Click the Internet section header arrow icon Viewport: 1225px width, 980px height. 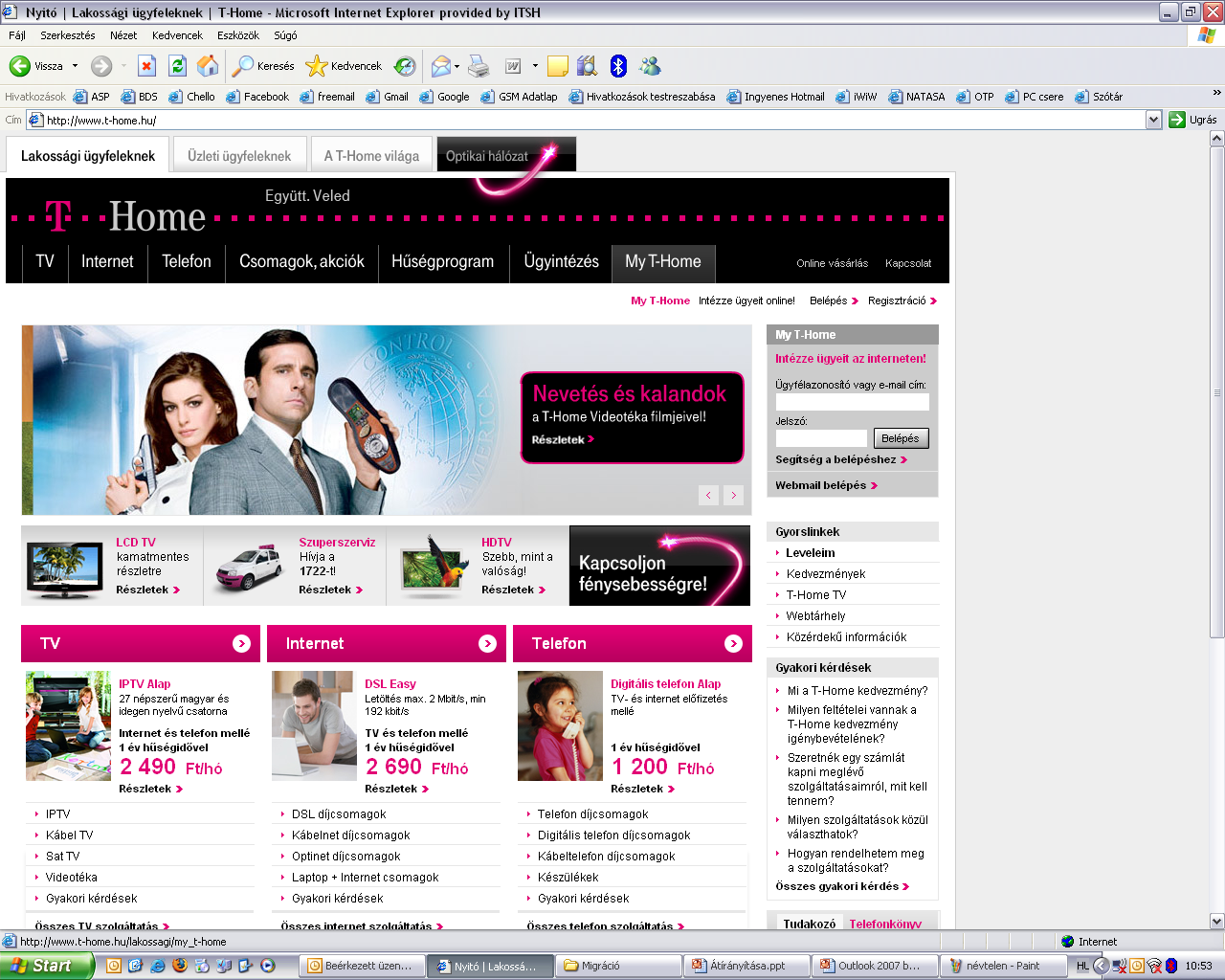point(487,643)
